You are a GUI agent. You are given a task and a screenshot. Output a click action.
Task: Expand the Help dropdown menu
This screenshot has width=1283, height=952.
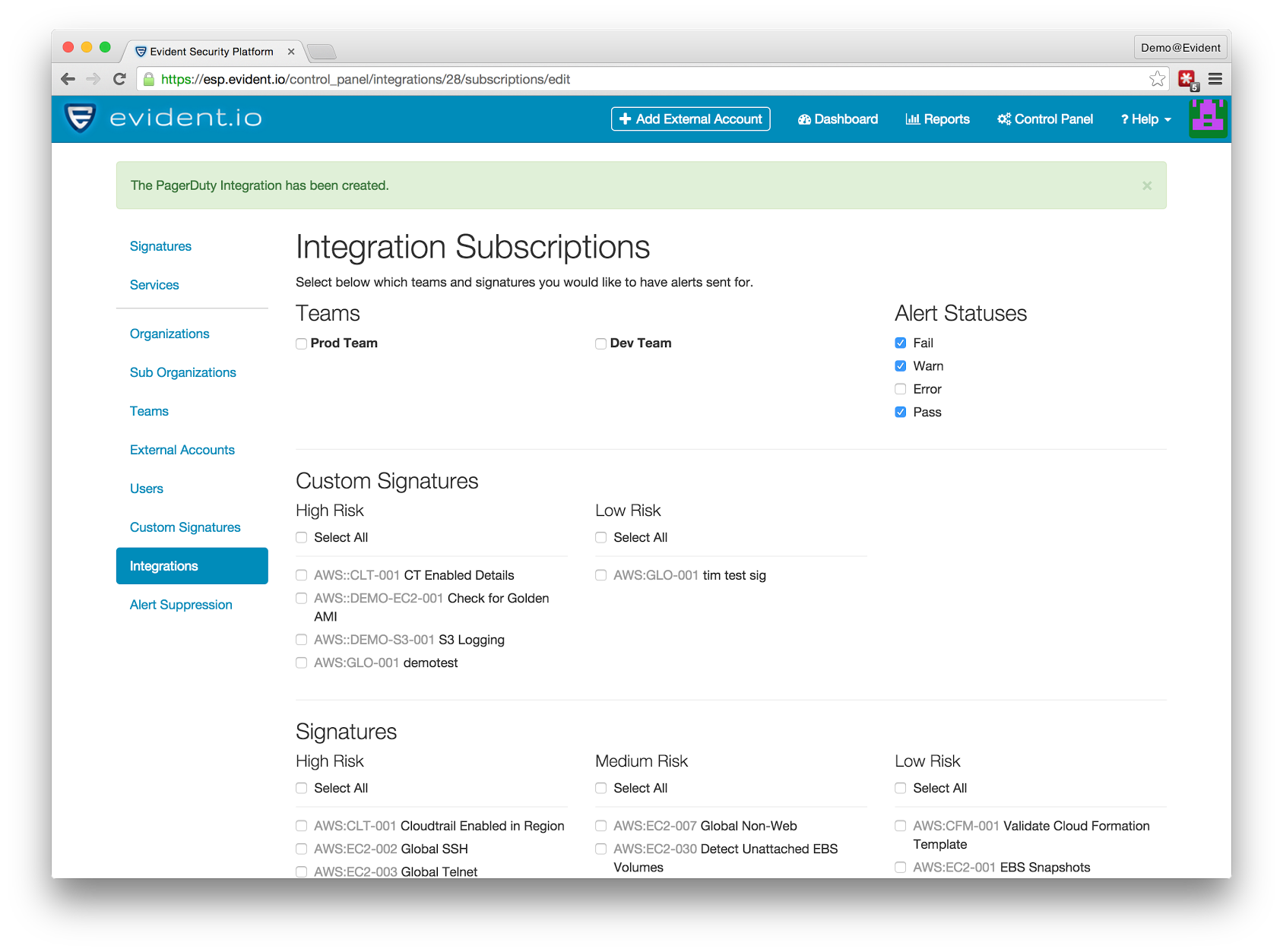pyautogui.click(x=1145, y=119)
